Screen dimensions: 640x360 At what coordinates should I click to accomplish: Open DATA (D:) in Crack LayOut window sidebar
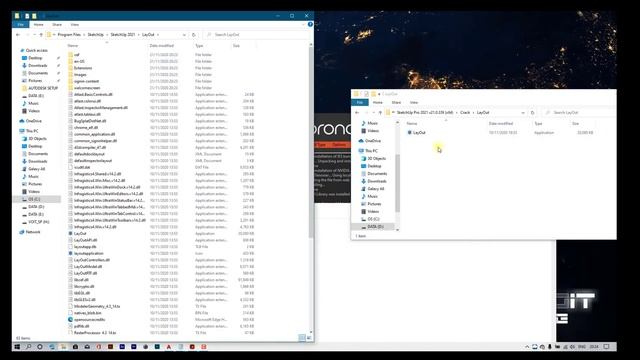[x=375, y=227]
